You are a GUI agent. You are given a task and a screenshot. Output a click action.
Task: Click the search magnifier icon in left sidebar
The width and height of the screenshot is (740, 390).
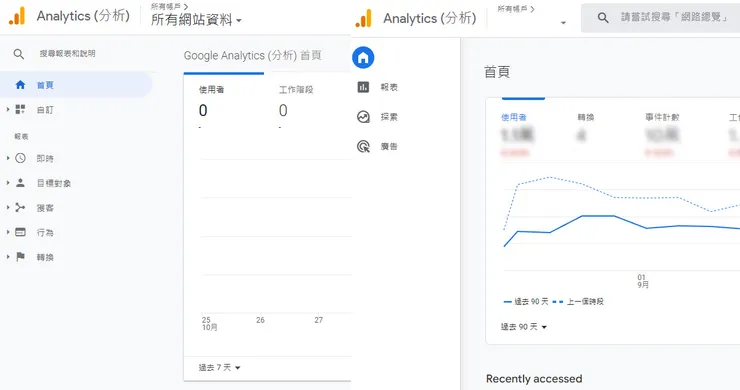point(19,54)
